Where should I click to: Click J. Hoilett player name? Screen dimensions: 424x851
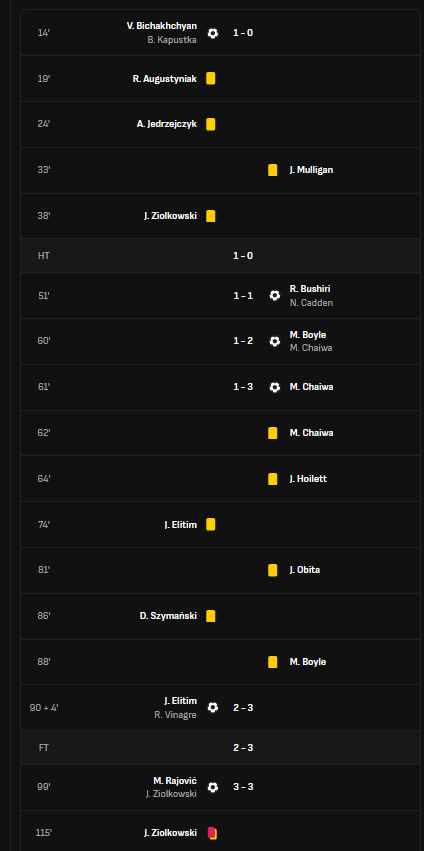[x=308, y=479]
